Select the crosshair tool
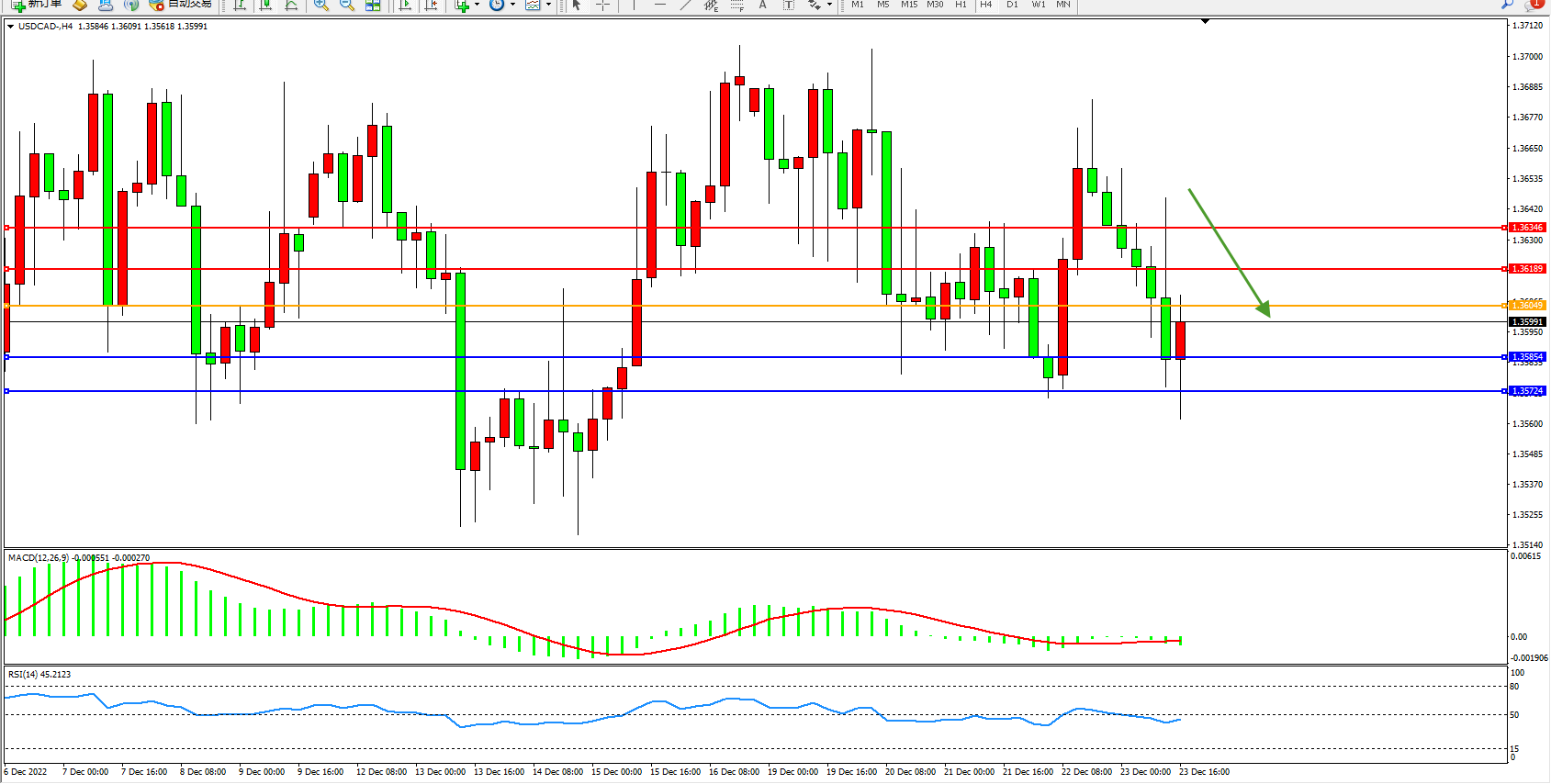Viewport: 1551px width, 784px height. coord(602,5)
